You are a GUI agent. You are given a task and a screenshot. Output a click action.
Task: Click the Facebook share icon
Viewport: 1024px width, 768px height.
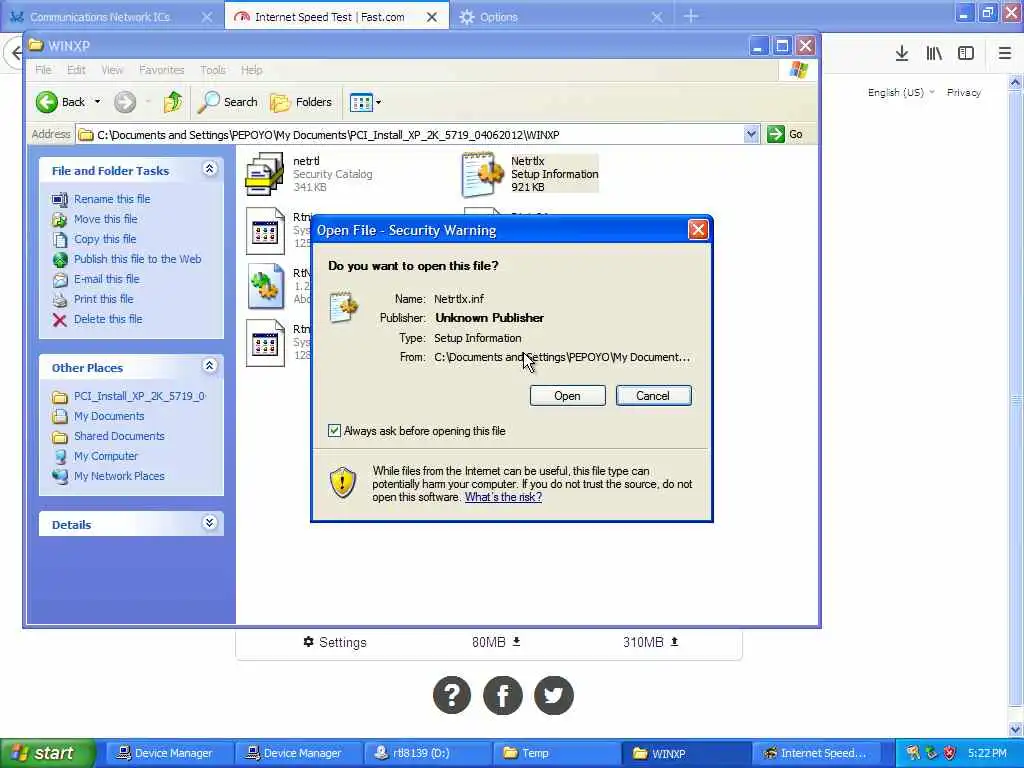point(503,696)
